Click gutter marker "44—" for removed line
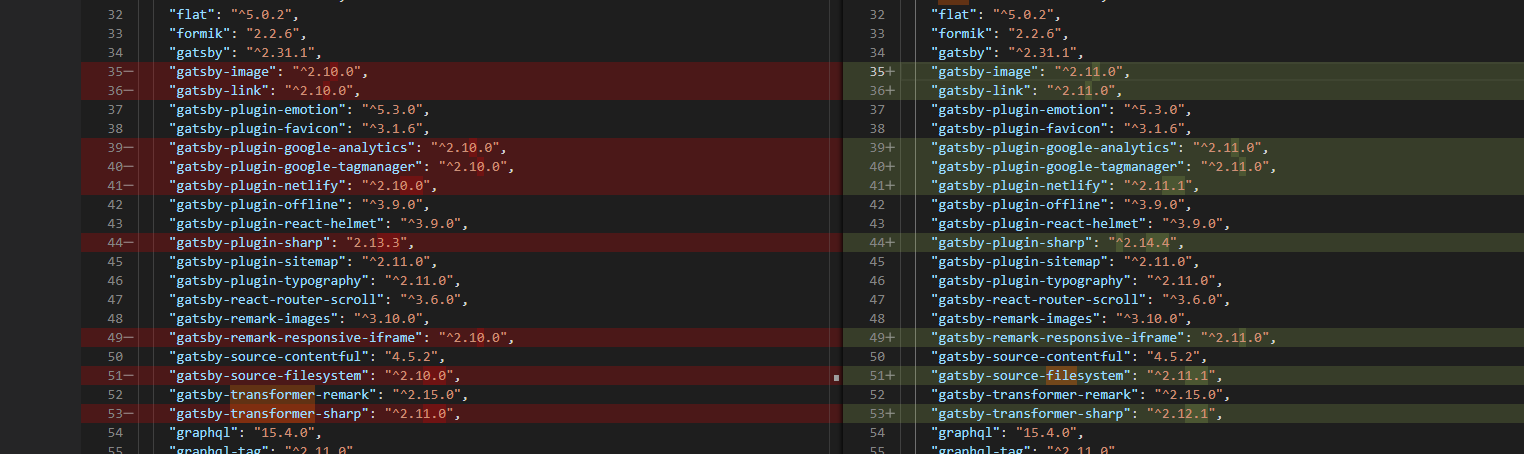 click(120, 243)
